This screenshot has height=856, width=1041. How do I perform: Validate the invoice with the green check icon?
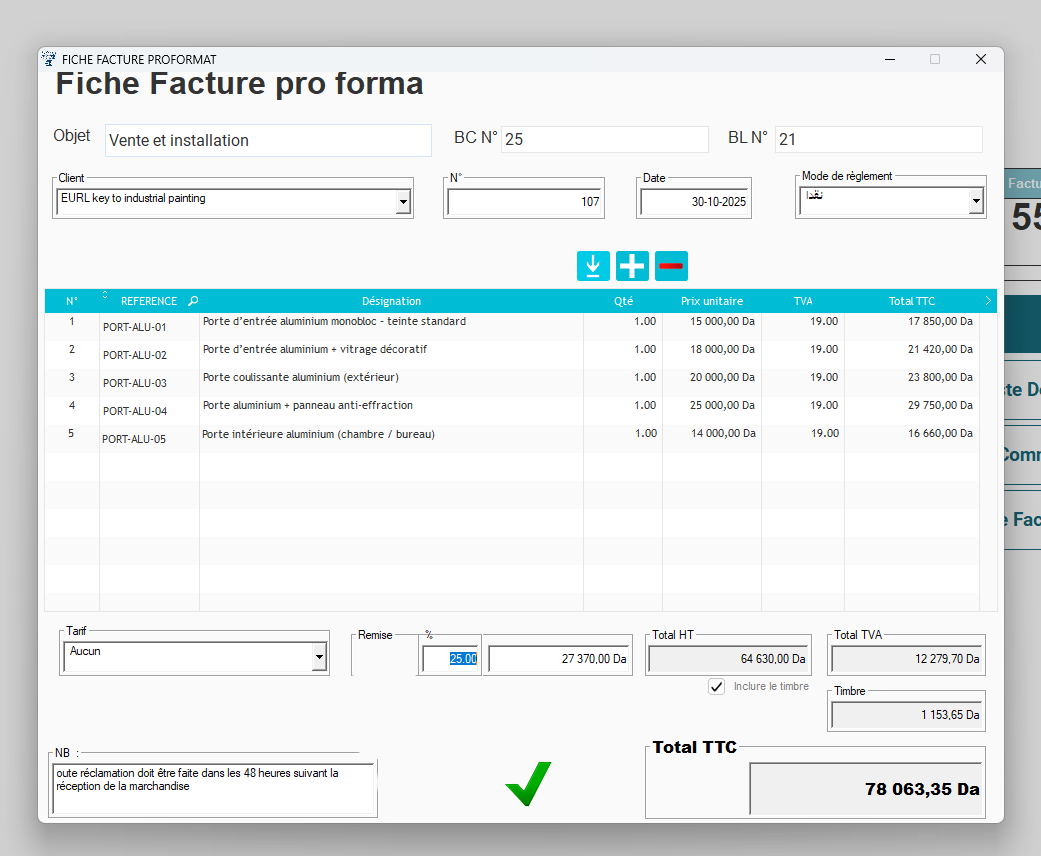[x=528, y=784]
